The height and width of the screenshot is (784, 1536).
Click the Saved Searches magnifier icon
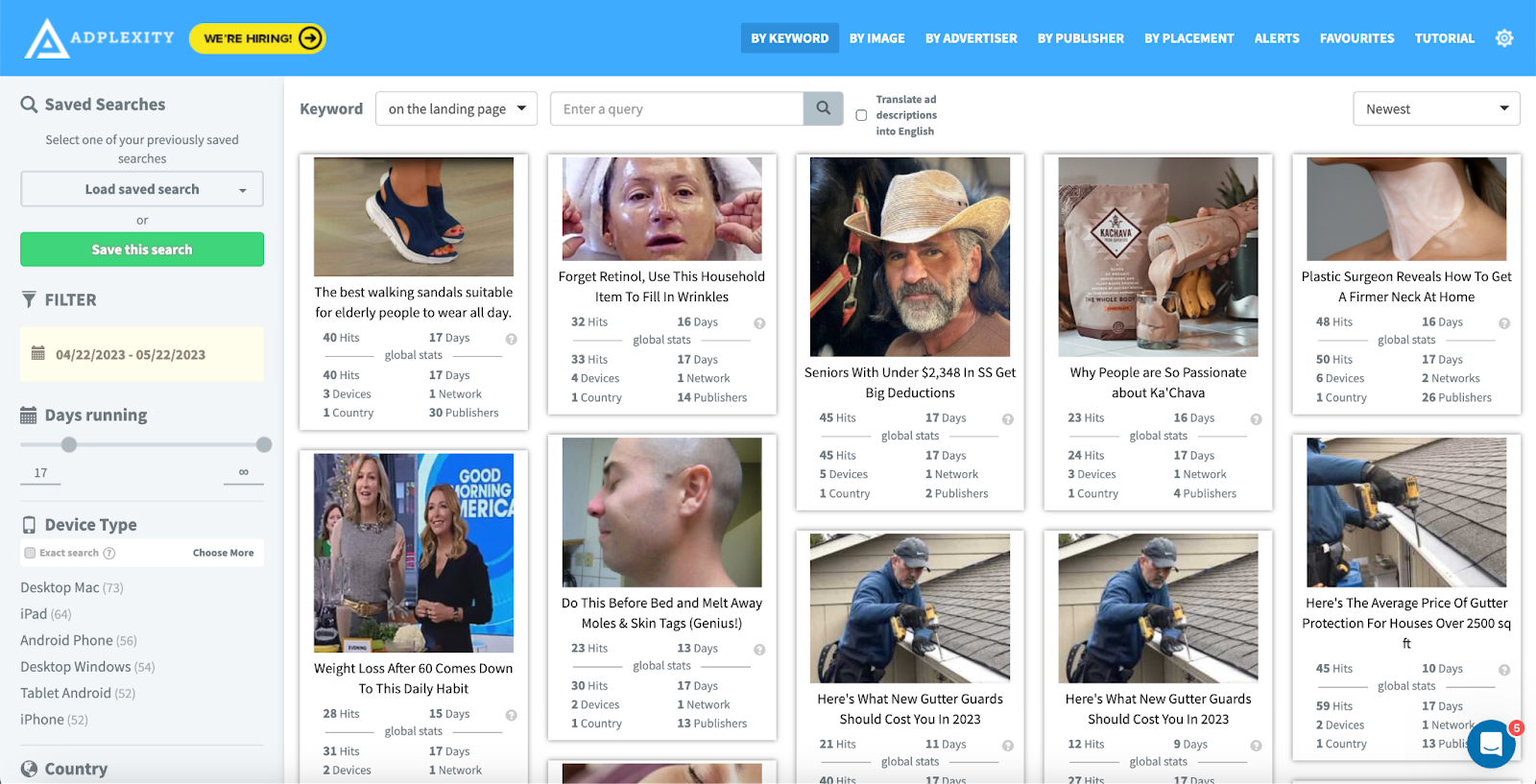click(30, 105)
